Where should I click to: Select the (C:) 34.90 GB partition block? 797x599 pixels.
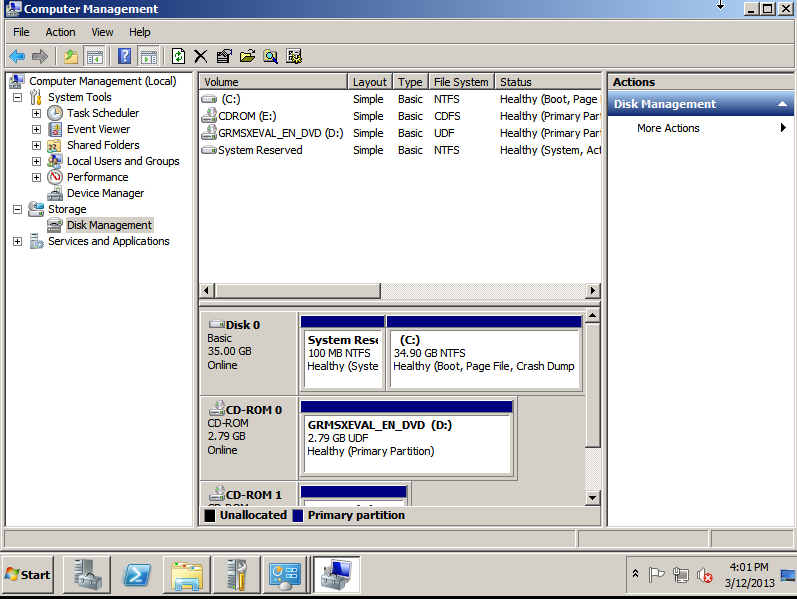click(x=484, y=353)
